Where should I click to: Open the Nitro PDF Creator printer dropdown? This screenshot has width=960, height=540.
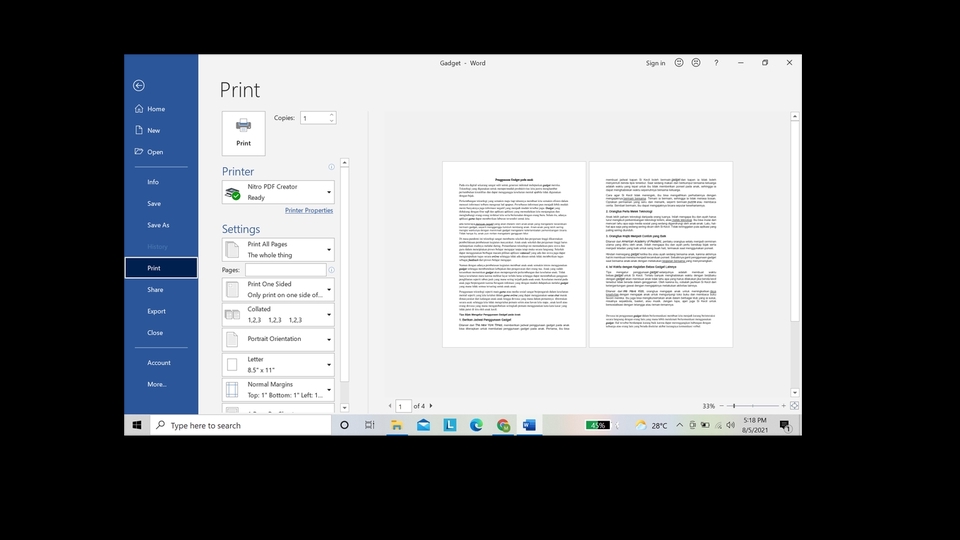(x=278, y=192)
